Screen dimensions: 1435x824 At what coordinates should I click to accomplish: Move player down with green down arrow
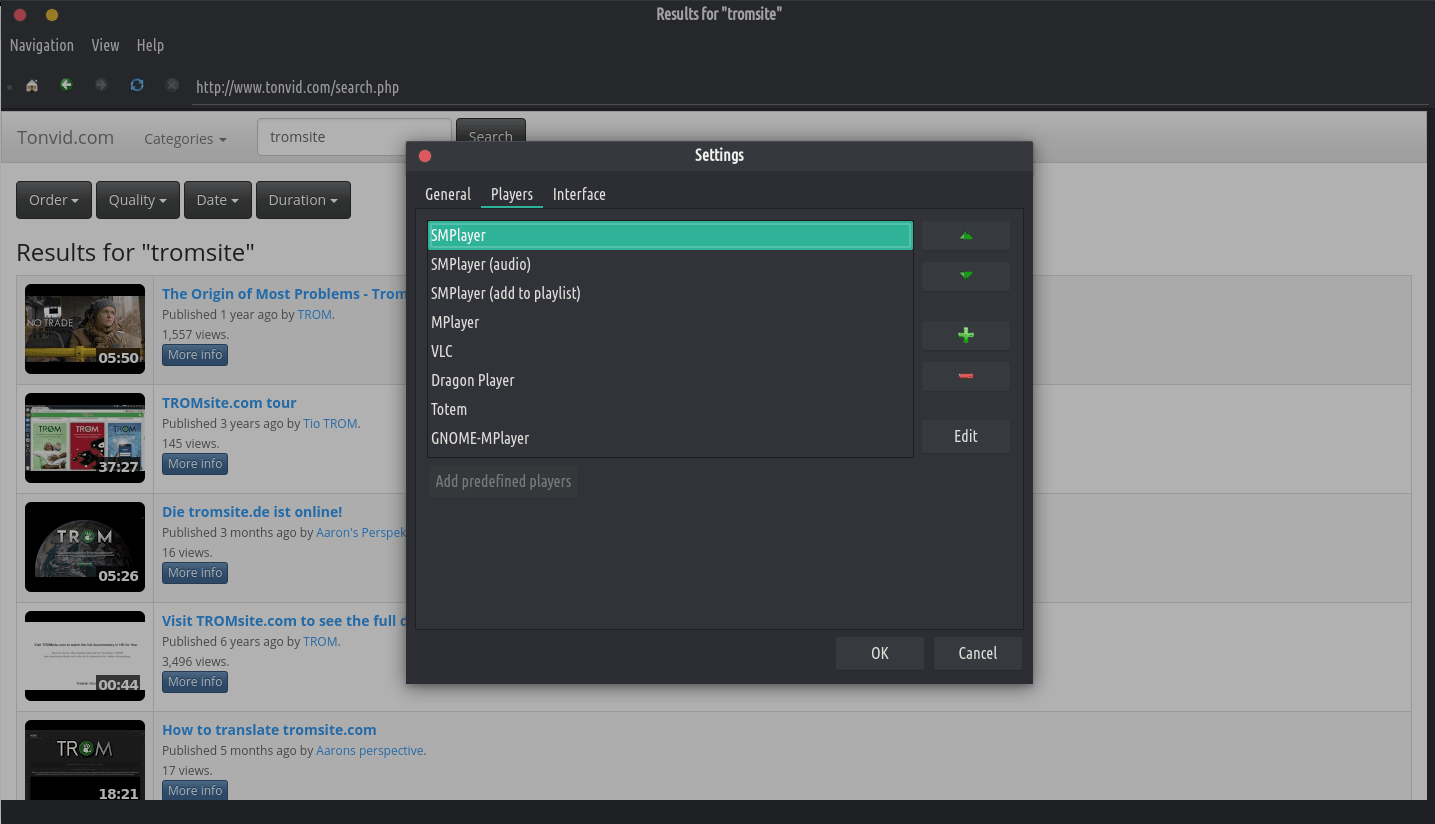tap(965, 276)
